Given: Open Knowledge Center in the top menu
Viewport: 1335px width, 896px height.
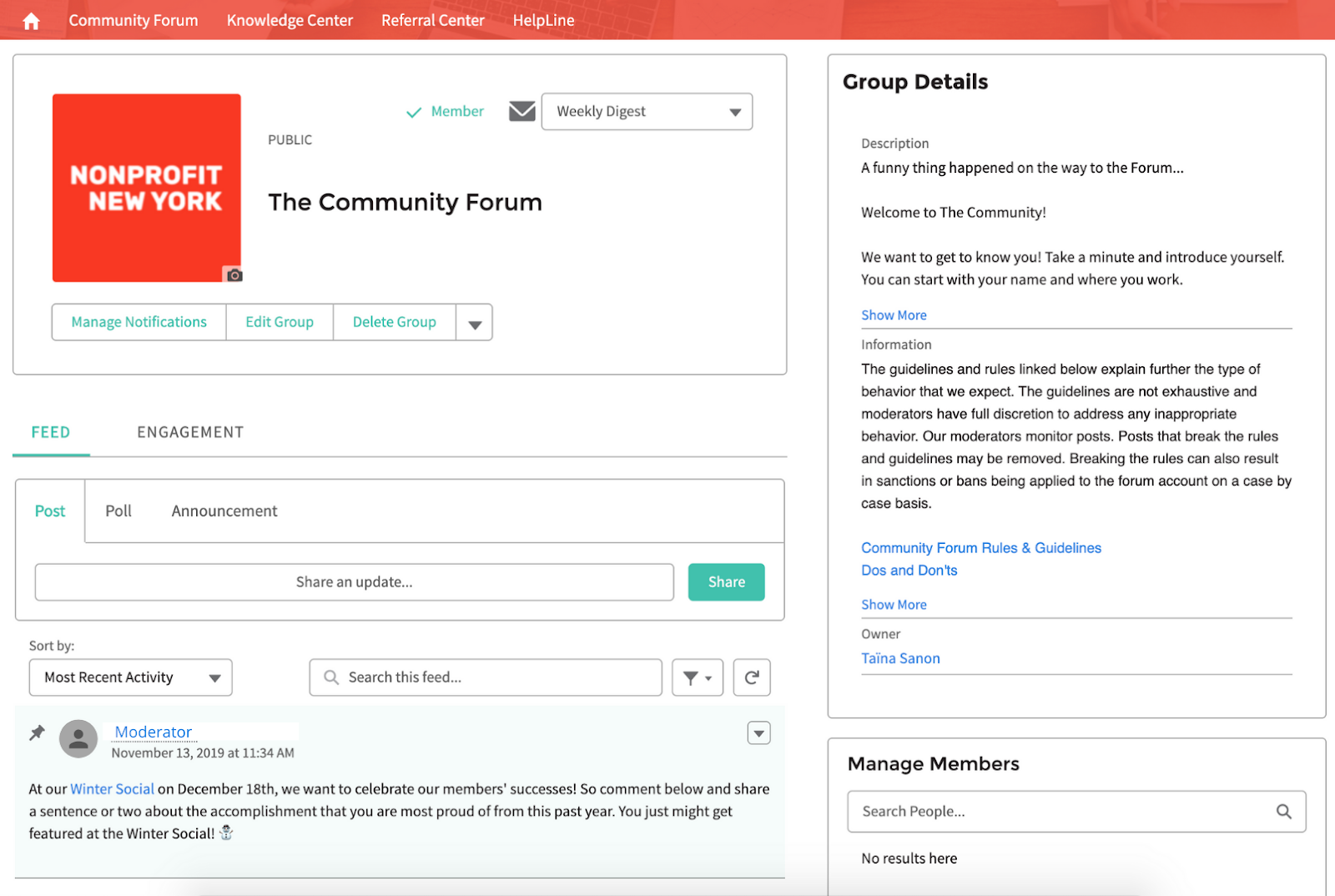Looking at the screenshot, I should coord(290,20).
